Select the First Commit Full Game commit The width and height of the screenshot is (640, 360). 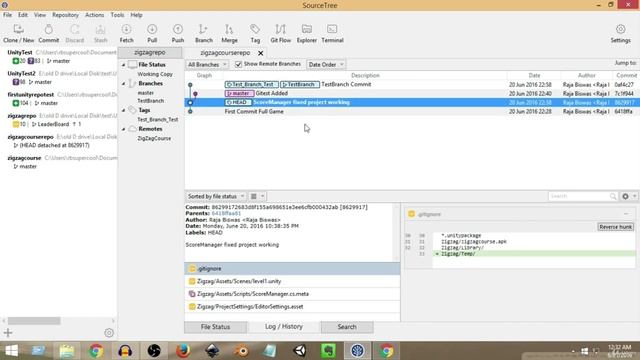pos(411,111)
